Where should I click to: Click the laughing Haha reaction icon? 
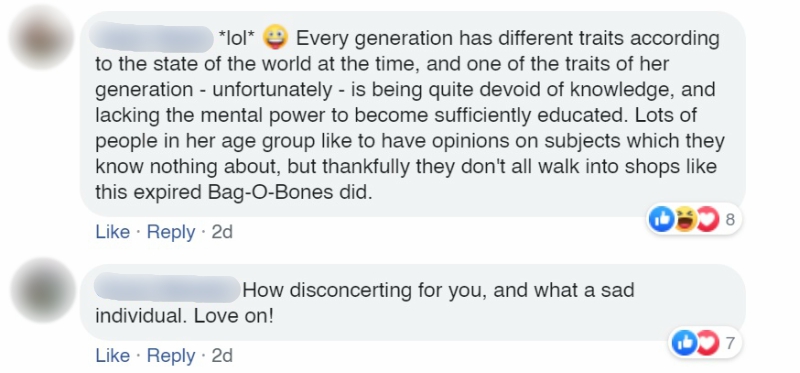pyautogui.click(x=685, y=219)
